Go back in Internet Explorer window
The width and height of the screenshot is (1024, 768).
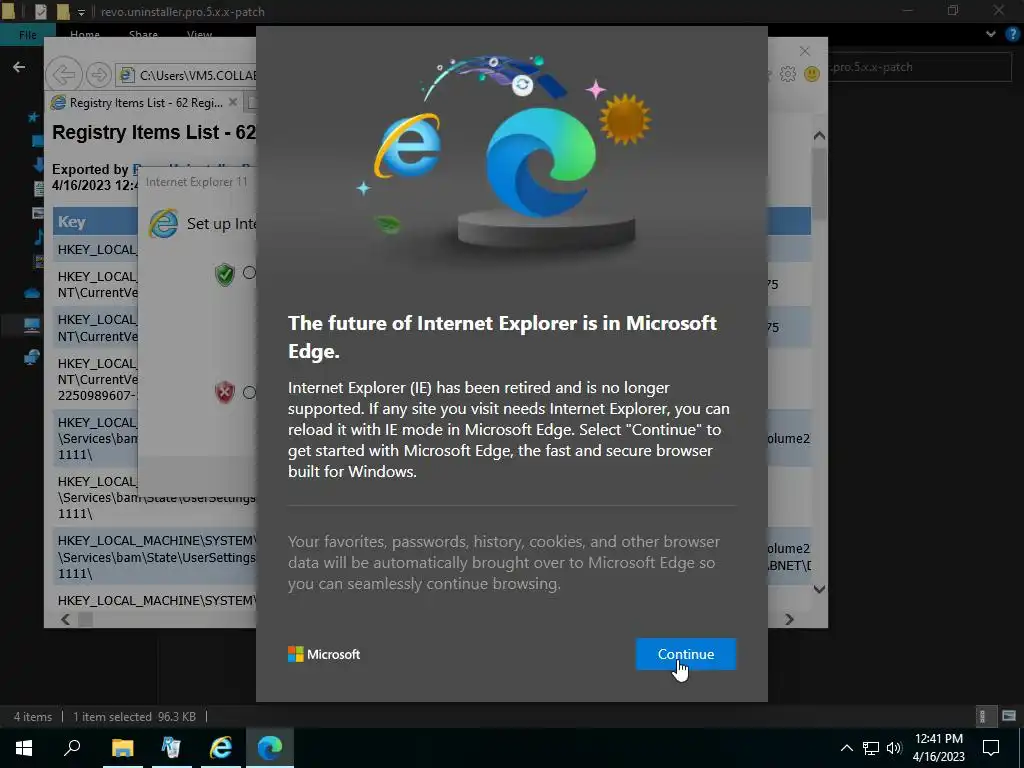point(63,75)
